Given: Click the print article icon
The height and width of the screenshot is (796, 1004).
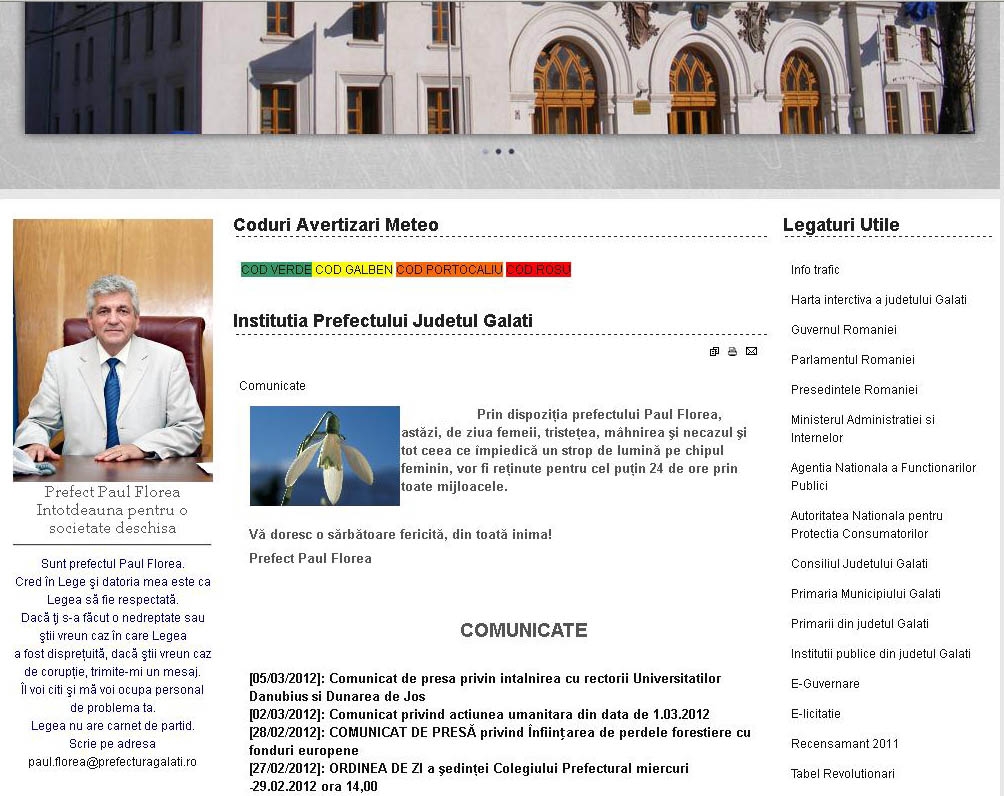Looking at the screenshot, I should coord(733,351).
